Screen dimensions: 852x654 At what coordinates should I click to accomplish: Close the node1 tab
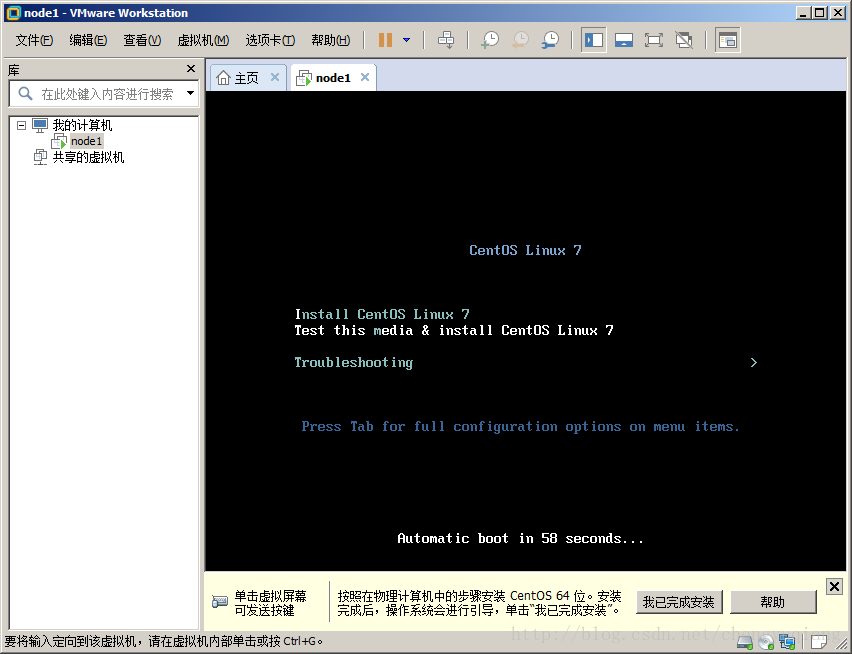365,77
